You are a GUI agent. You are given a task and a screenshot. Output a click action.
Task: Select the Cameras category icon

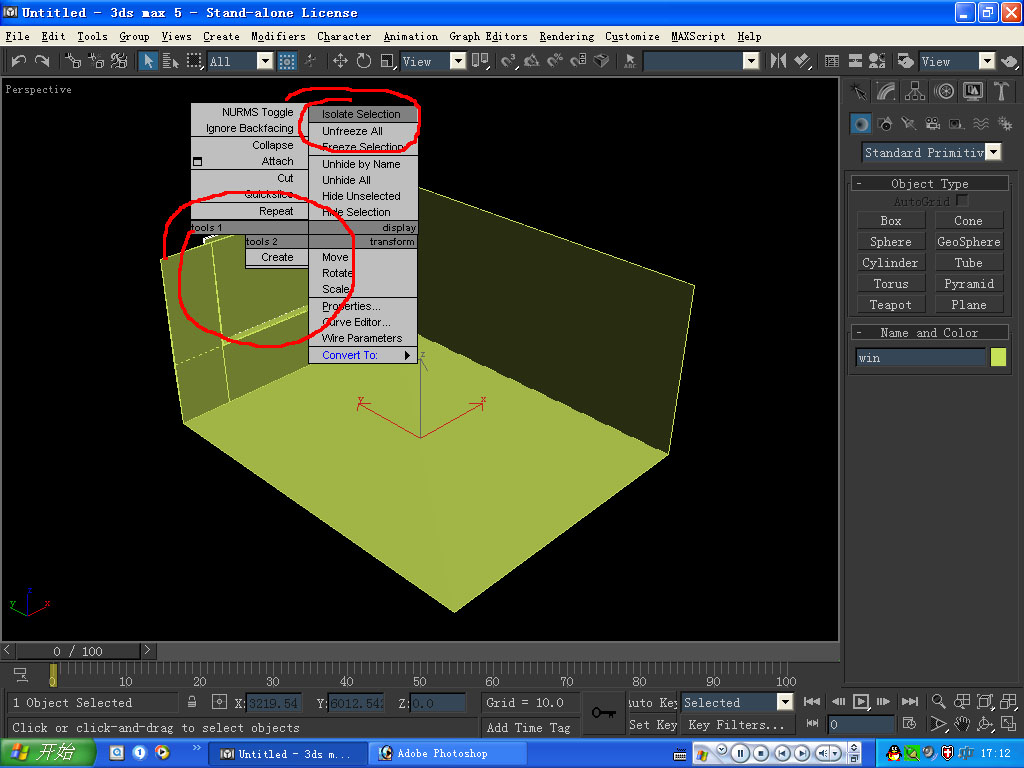pos(933,123)
